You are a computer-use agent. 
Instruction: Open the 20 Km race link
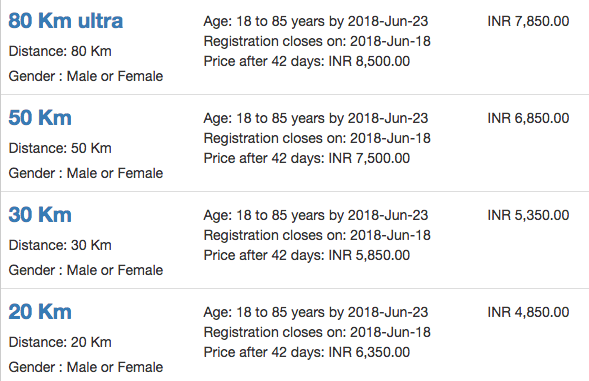coord(40,311)
